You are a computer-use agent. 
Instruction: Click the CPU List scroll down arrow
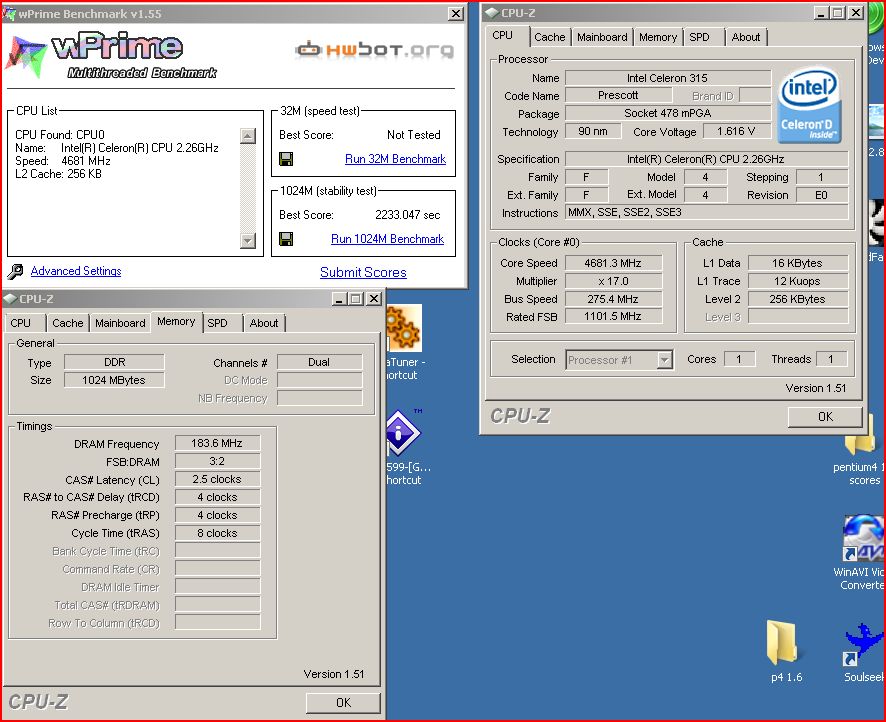click(x=247, y=241)
